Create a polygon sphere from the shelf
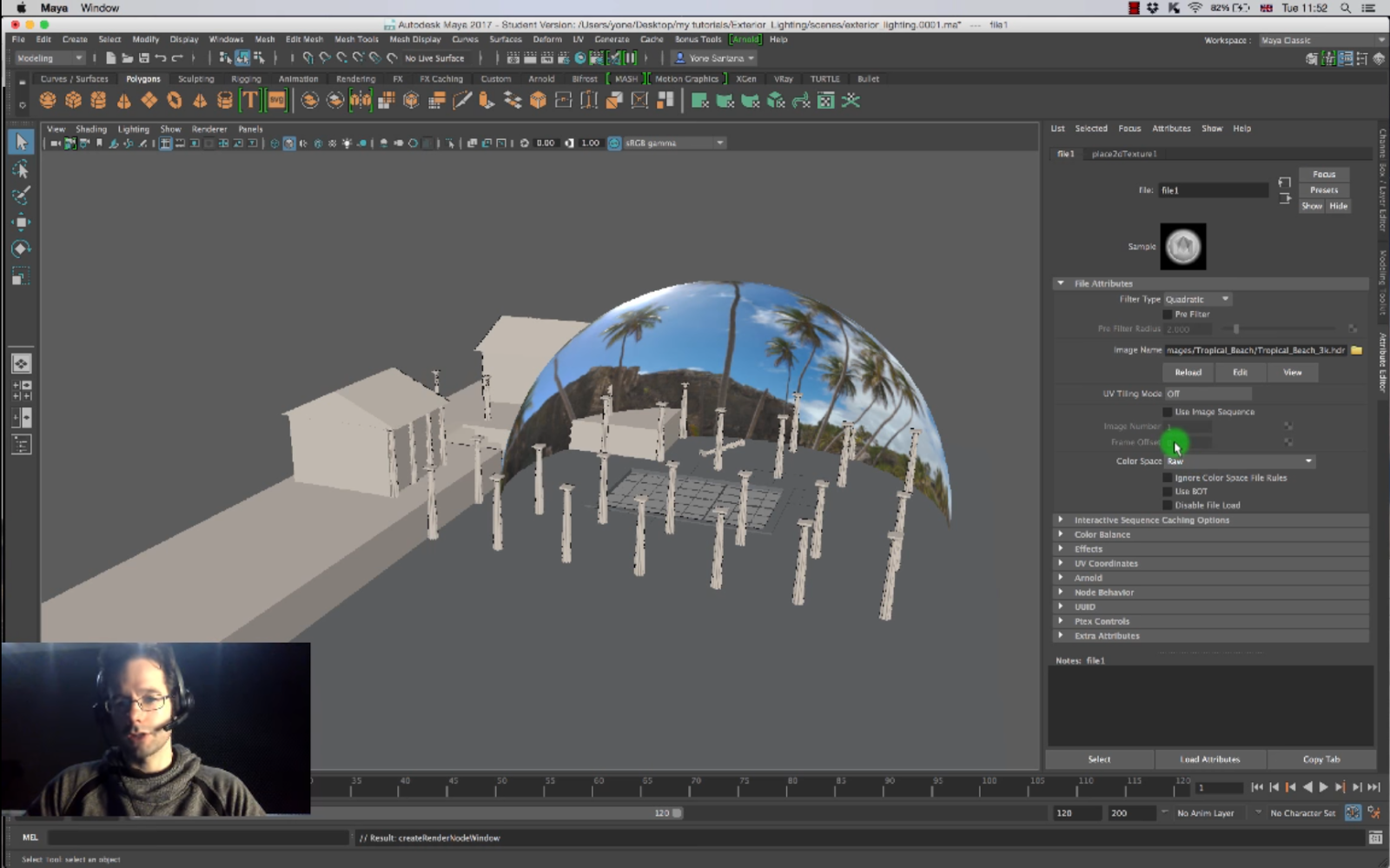The width and height of the screenshot is (1390, 868). point(48,101)
